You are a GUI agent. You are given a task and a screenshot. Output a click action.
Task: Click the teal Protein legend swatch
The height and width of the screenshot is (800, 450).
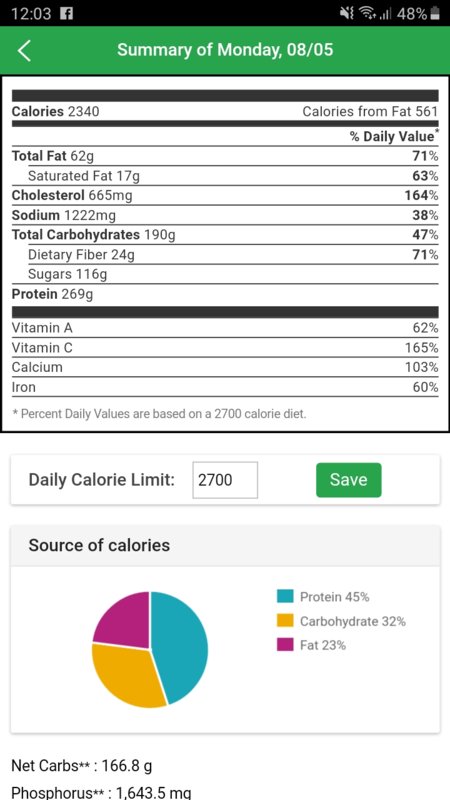tap(285, 596)
